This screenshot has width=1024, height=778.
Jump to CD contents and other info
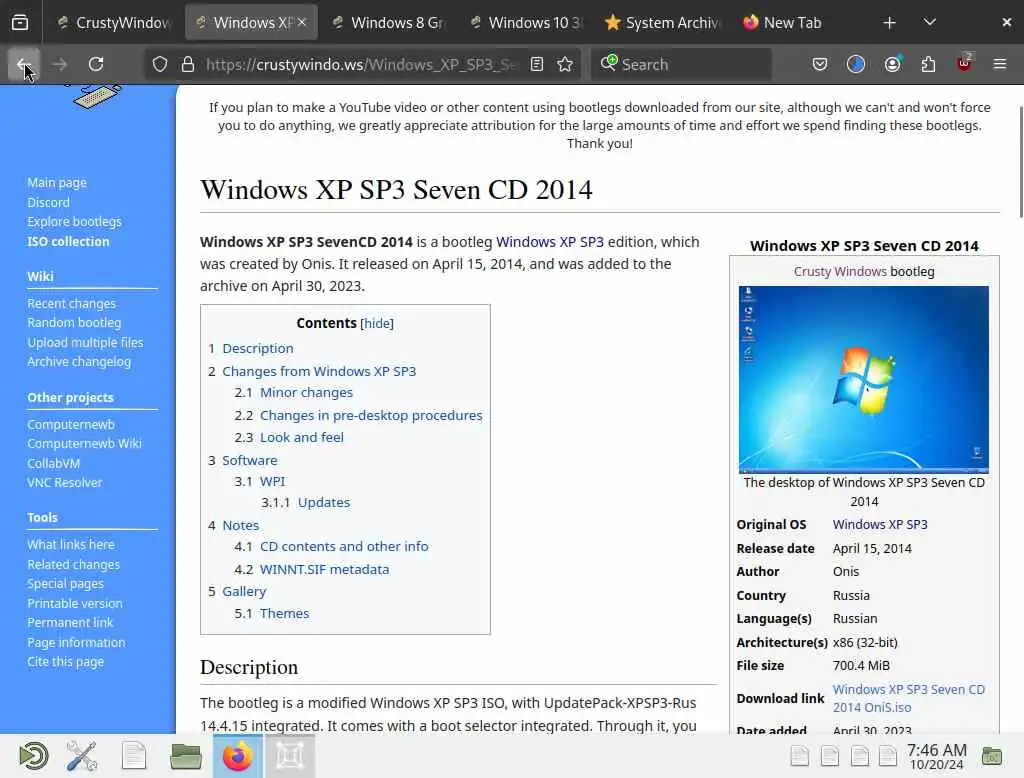[x=344, y=546]
